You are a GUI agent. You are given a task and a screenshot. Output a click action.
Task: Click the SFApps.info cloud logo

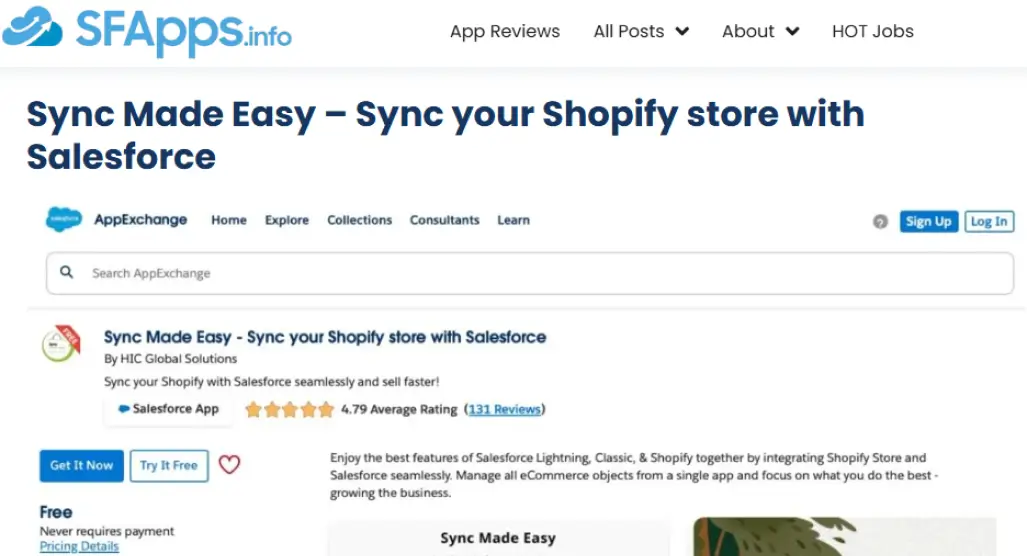click(32, 30)
